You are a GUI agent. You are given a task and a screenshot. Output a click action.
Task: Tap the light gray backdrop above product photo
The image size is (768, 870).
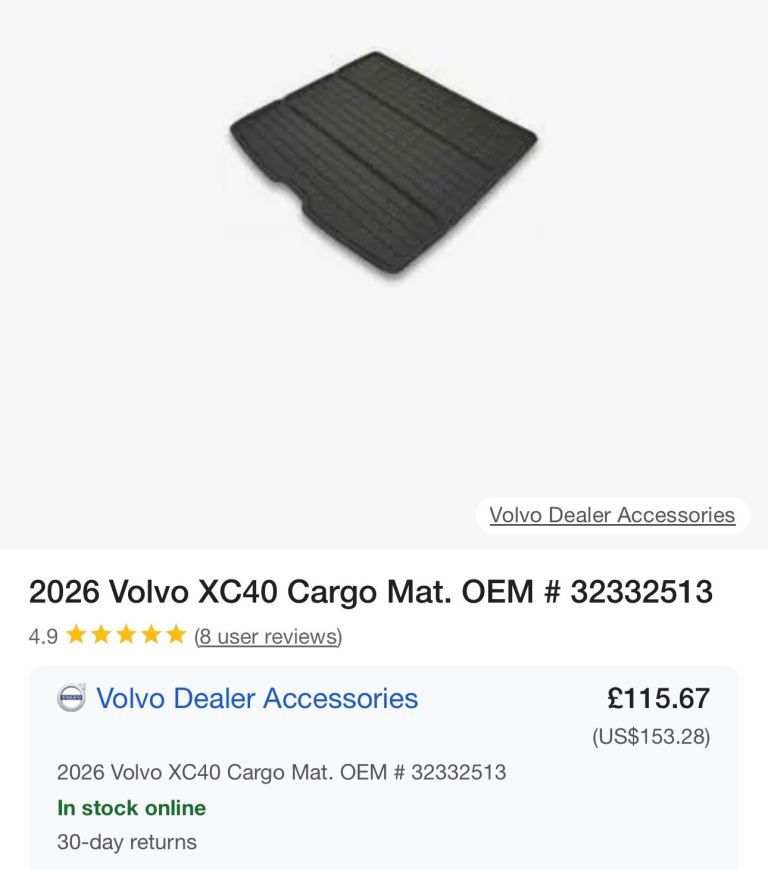tap(383, 20)
